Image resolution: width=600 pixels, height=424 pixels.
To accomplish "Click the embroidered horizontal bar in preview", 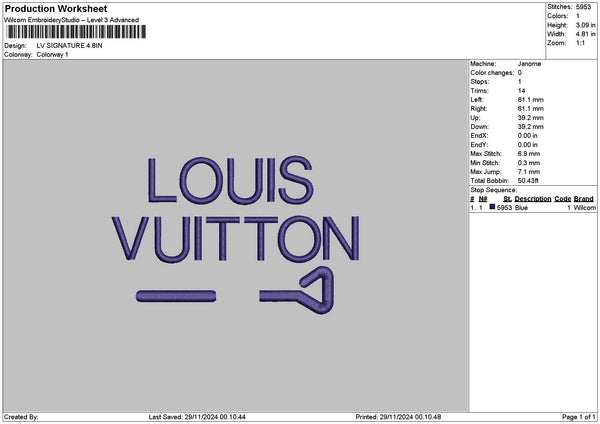I will [x=176, y=296].
